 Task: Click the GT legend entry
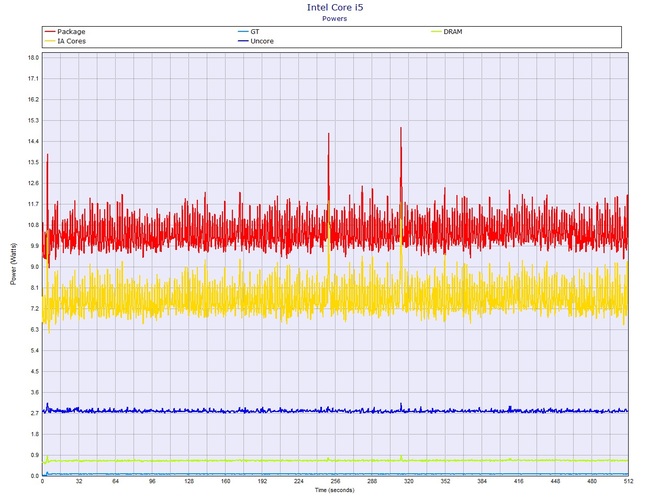[x=249, y=32]
